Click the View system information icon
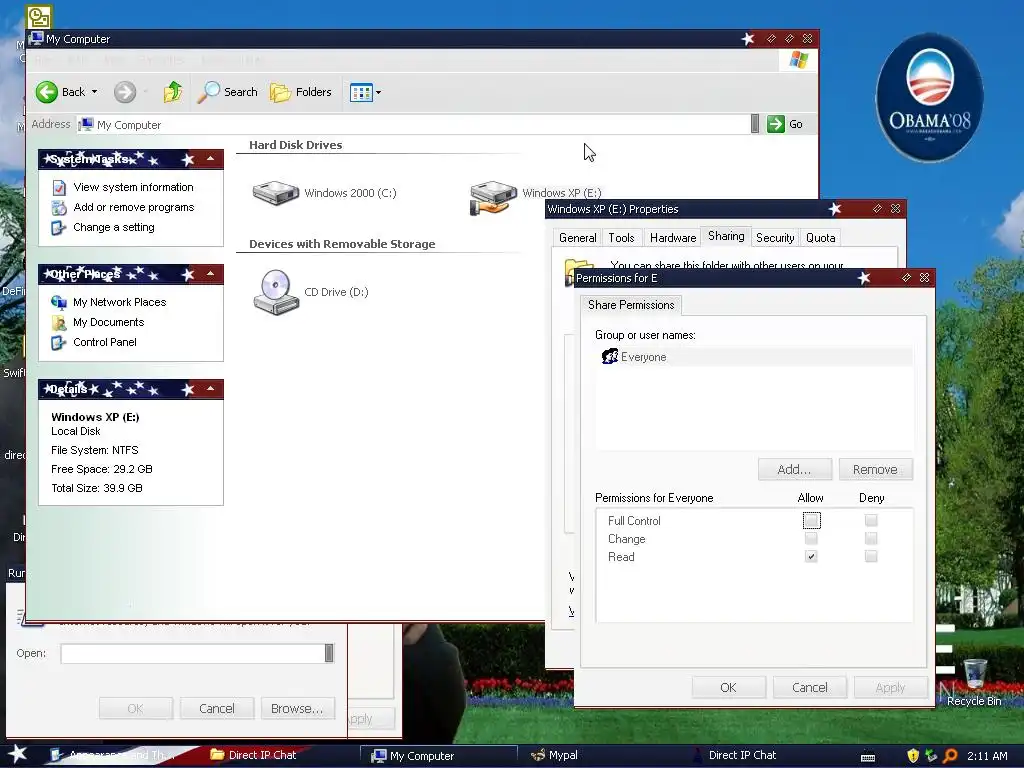The height and width of the screenshot is (768, 1024). click(59, 188)
